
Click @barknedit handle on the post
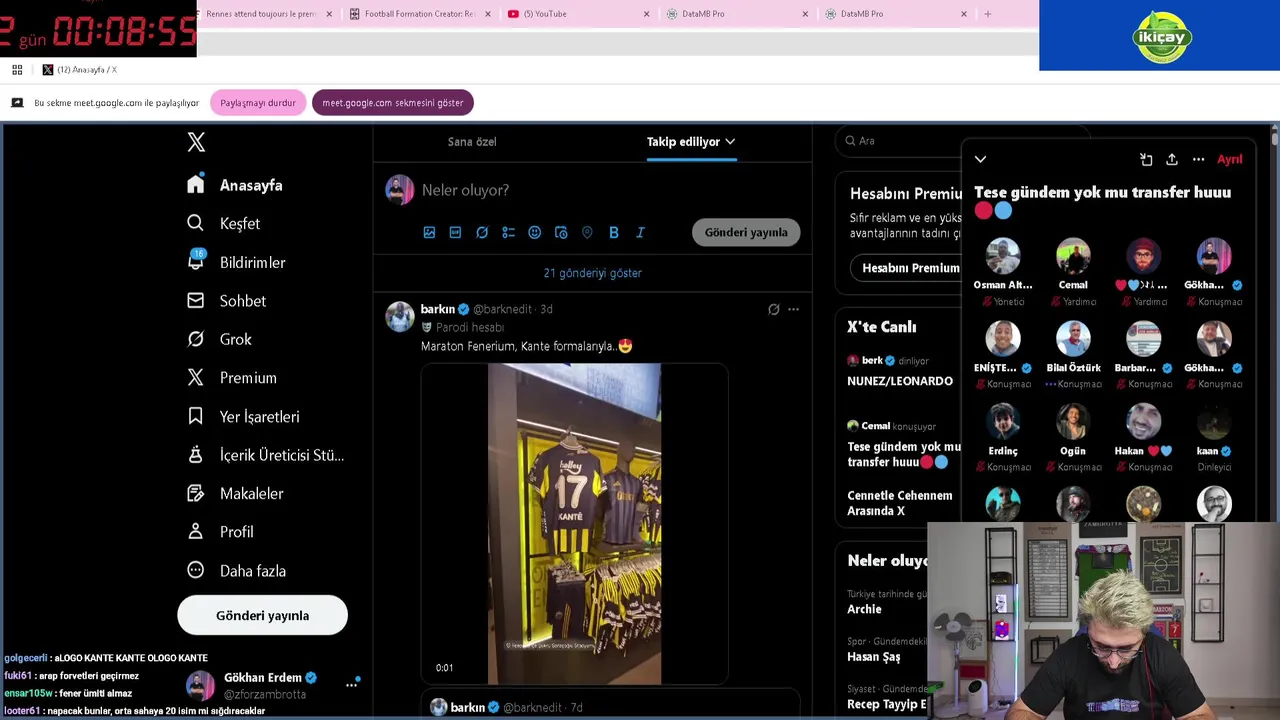coord(505,309)
